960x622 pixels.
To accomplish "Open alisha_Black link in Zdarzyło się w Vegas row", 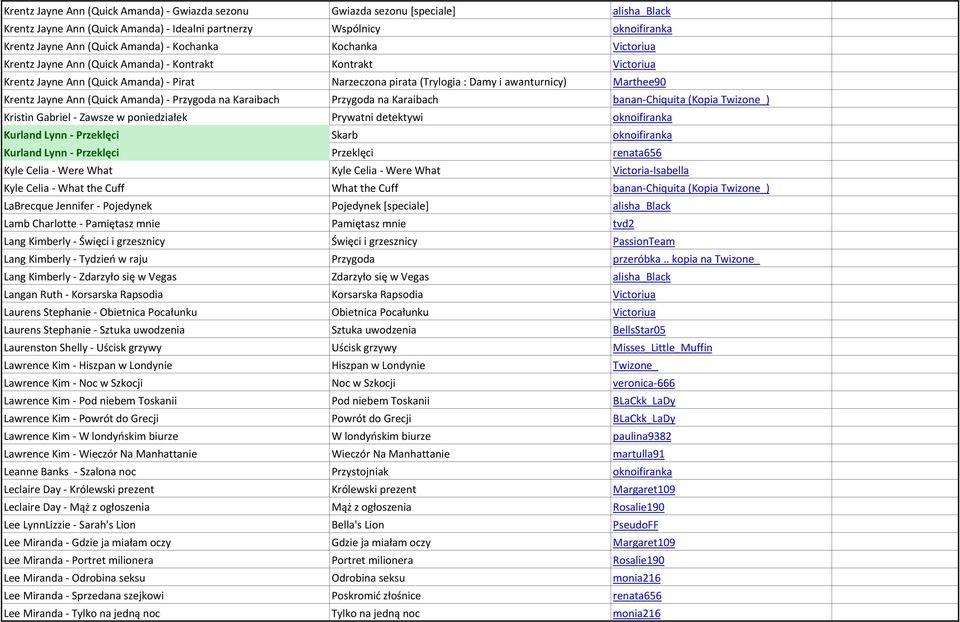I will 641,277.
